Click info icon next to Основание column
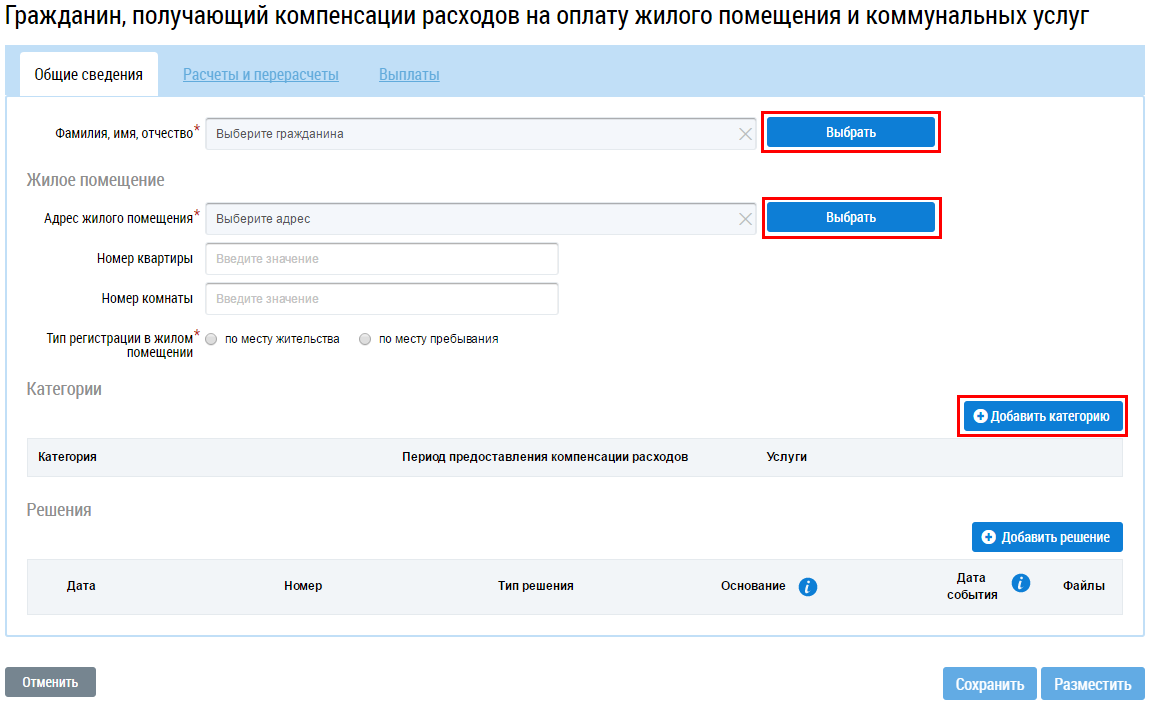This screenshot has width=1160, height=716. (x=808, y=587)
